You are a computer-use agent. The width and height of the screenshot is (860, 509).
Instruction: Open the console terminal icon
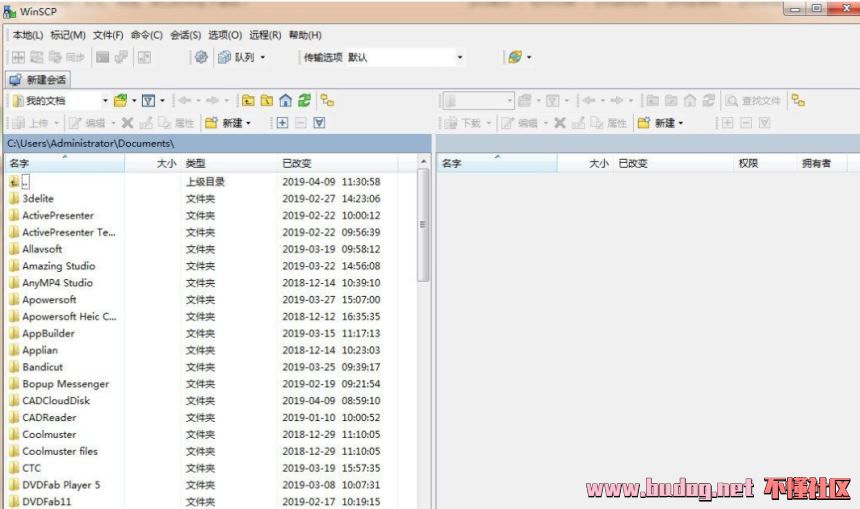[103, 57]
